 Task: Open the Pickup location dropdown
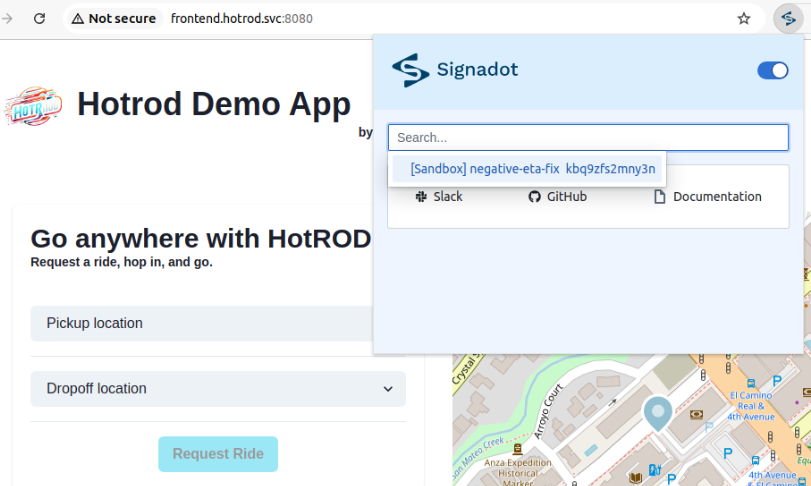[202, 324]
